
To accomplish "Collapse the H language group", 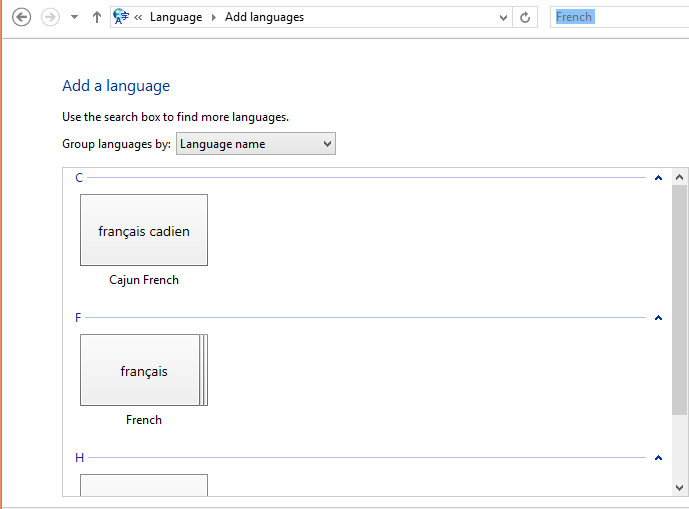I will [658, 458].
